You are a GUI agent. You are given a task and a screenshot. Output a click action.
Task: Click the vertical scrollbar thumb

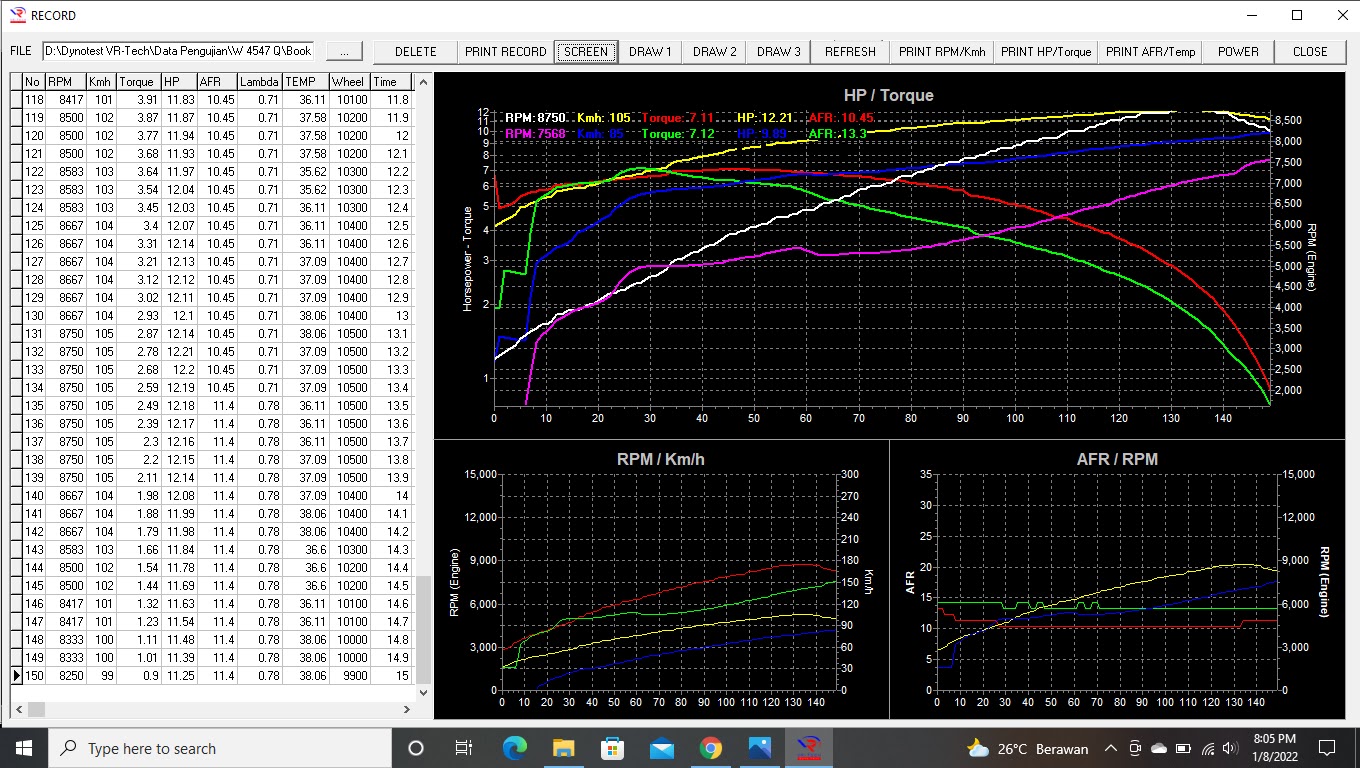pyautogui.click(x=423, y=629)
